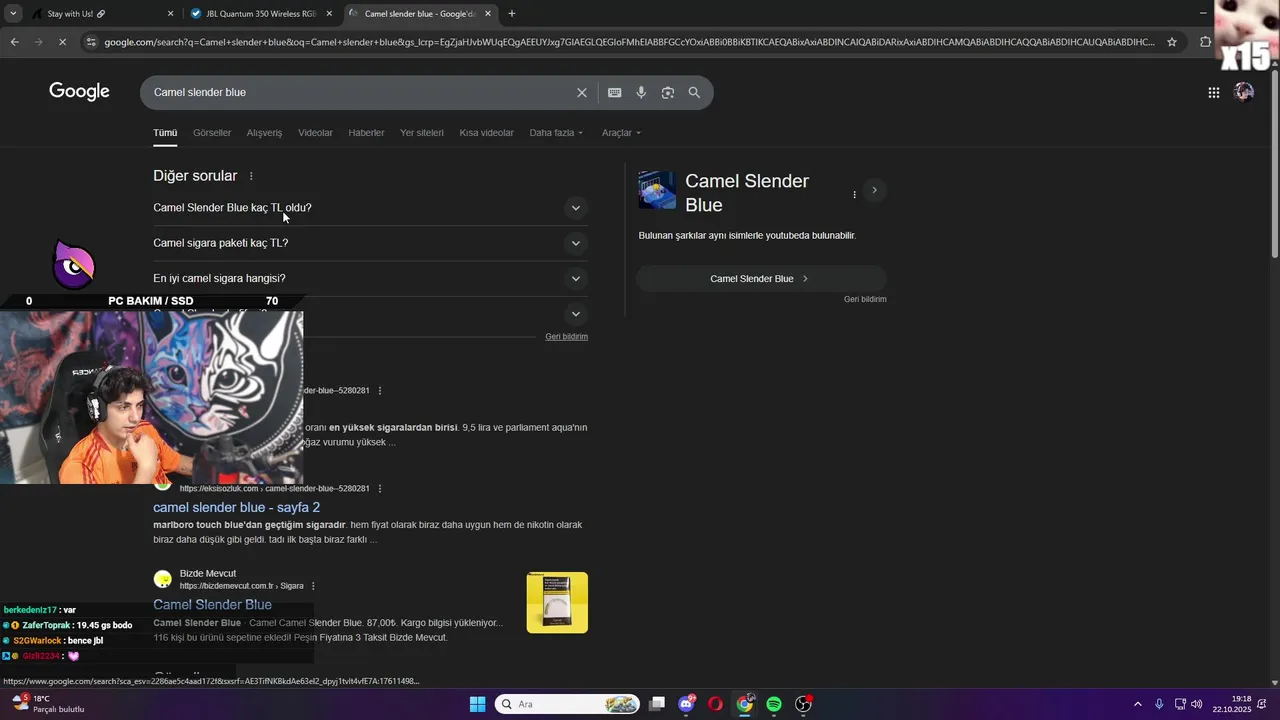View site information next to the URL
The image size is (1280, 720).
(x=91, y=42)
